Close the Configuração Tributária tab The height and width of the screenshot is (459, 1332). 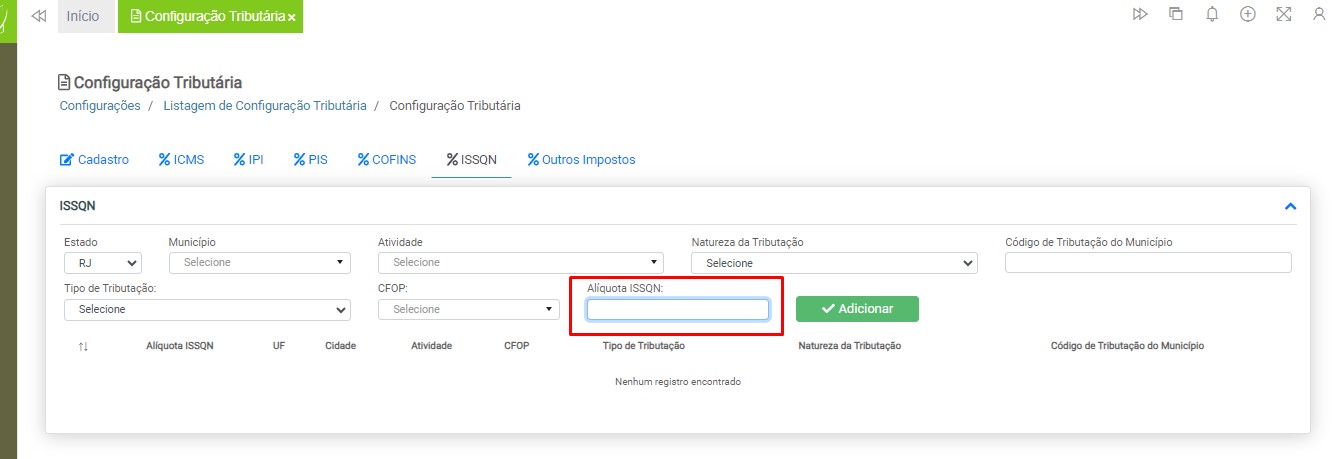tap(291, 18)
